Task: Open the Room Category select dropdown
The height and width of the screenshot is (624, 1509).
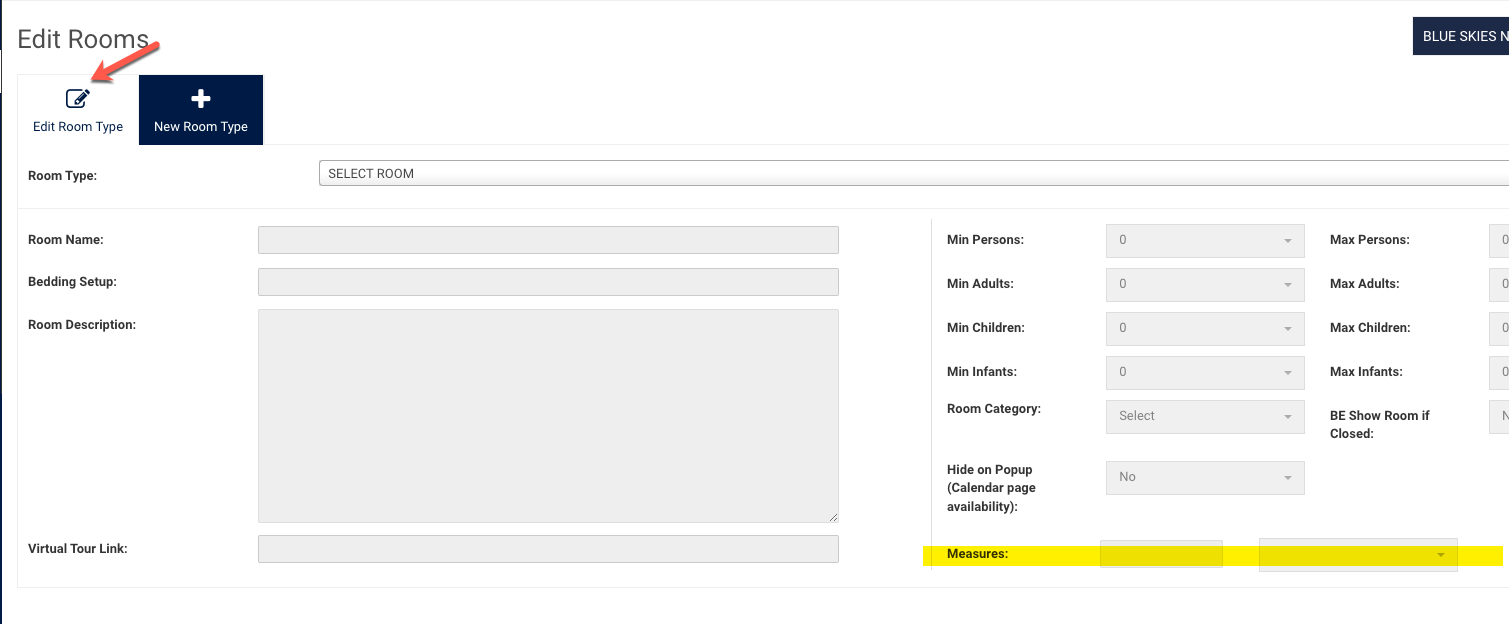Action: [1205, 416]
